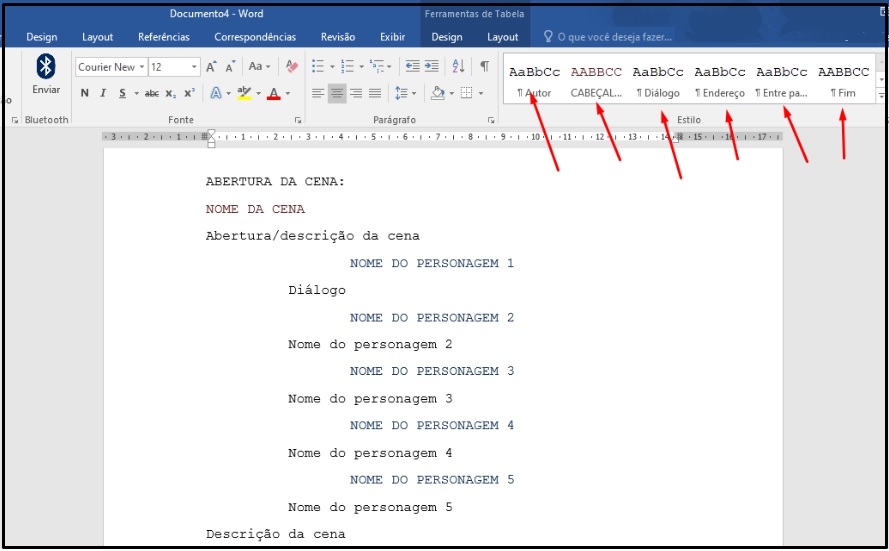The width and height of the screenshot is (889, 551).
Task: Toggle strikethrough (abc) formatting
Action: [x=151, y=94]
